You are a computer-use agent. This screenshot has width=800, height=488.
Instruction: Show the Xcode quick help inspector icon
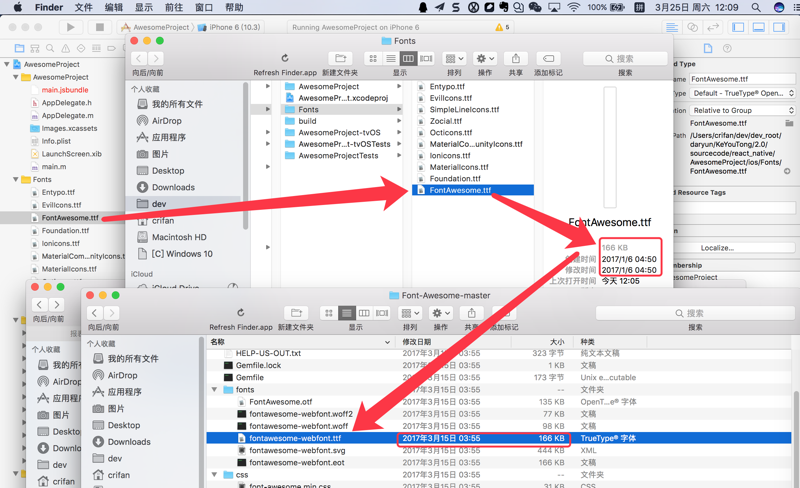tap(727, 48)
